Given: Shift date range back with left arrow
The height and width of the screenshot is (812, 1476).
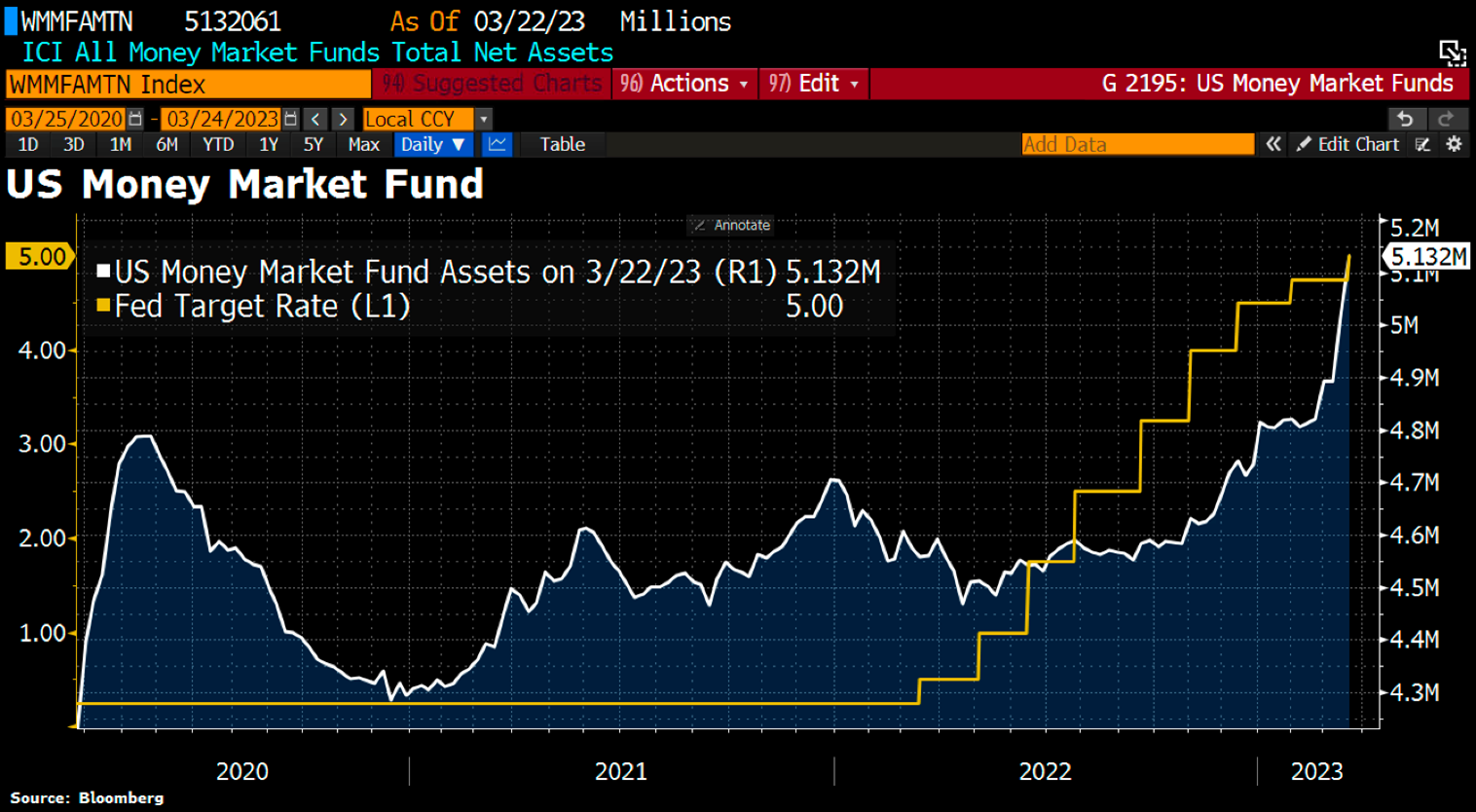Looking at the screenshot, I should [315, 119].
